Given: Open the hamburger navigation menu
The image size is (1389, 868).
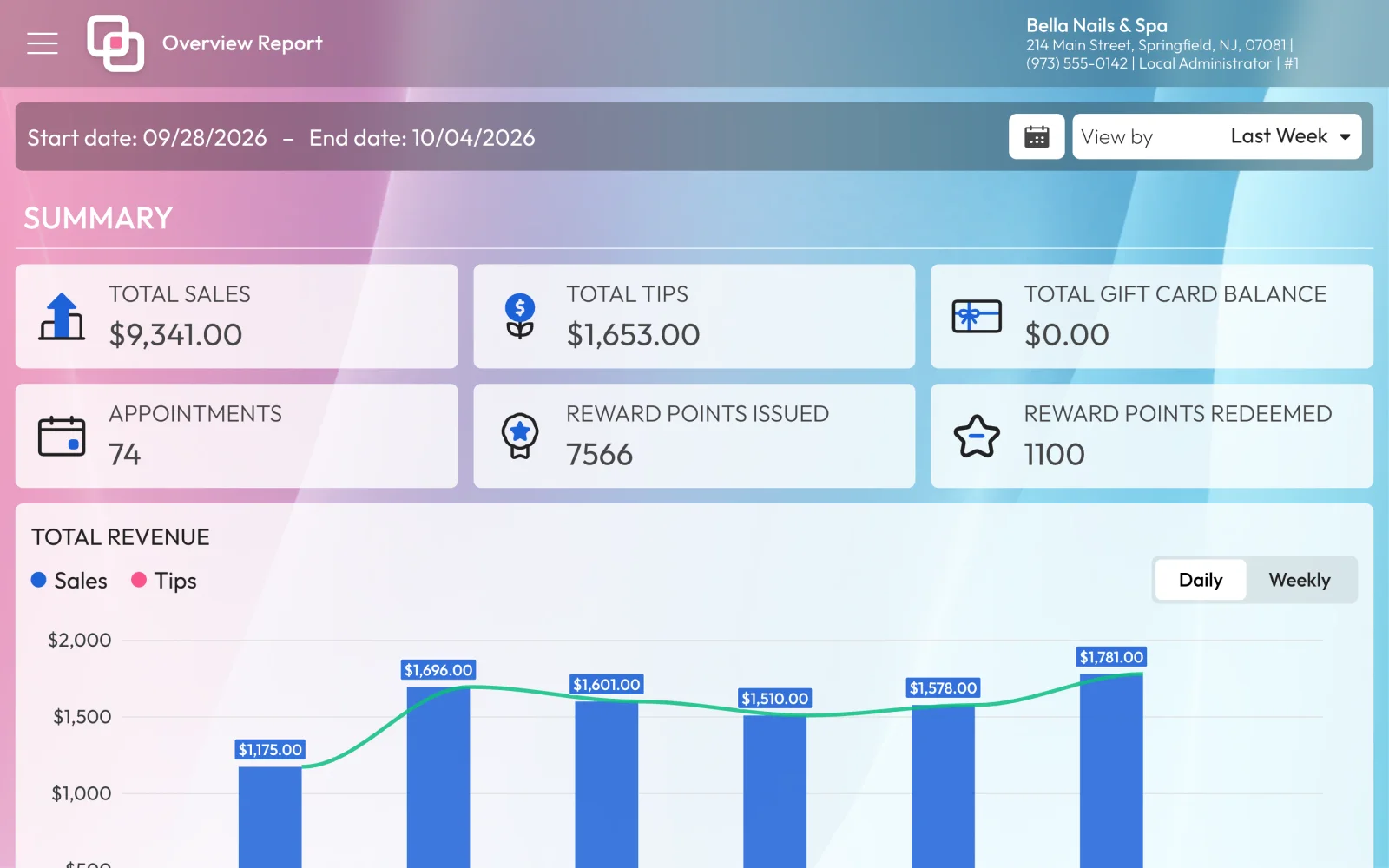Looking at the screenshot, I should 42,43.
